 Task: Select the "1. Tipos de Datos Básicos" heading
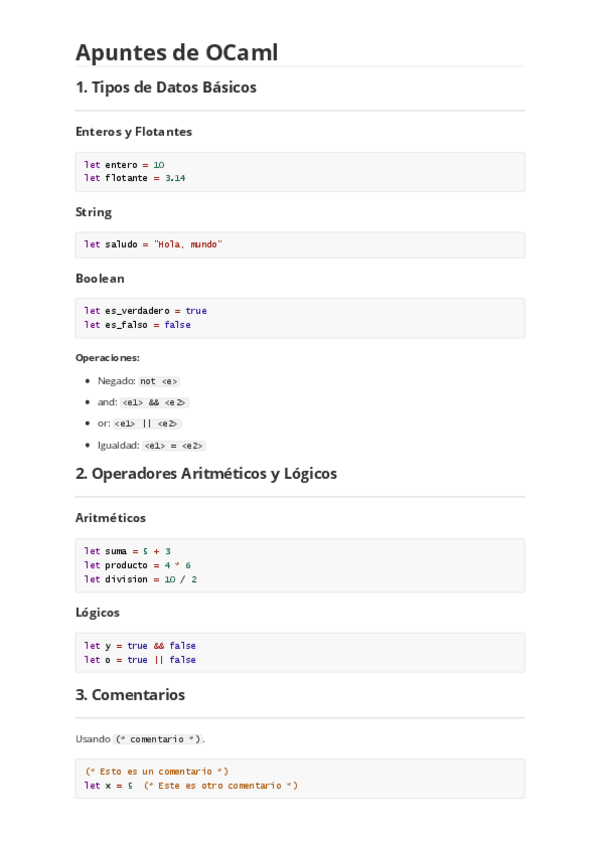[166, 88]
